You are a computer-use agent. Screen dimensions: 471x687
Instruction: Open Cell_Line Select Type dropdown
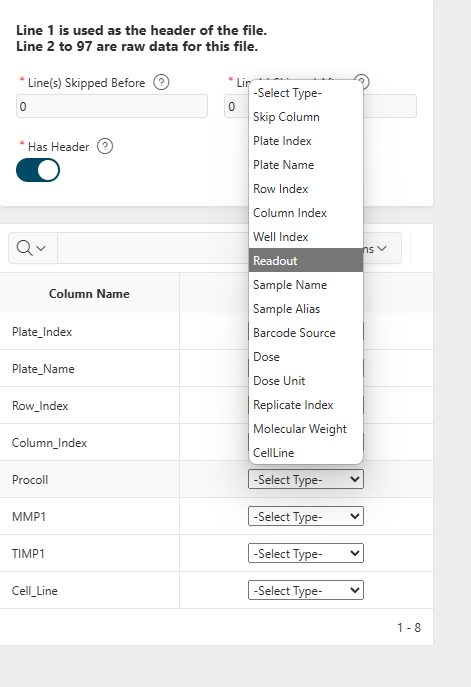306,590
